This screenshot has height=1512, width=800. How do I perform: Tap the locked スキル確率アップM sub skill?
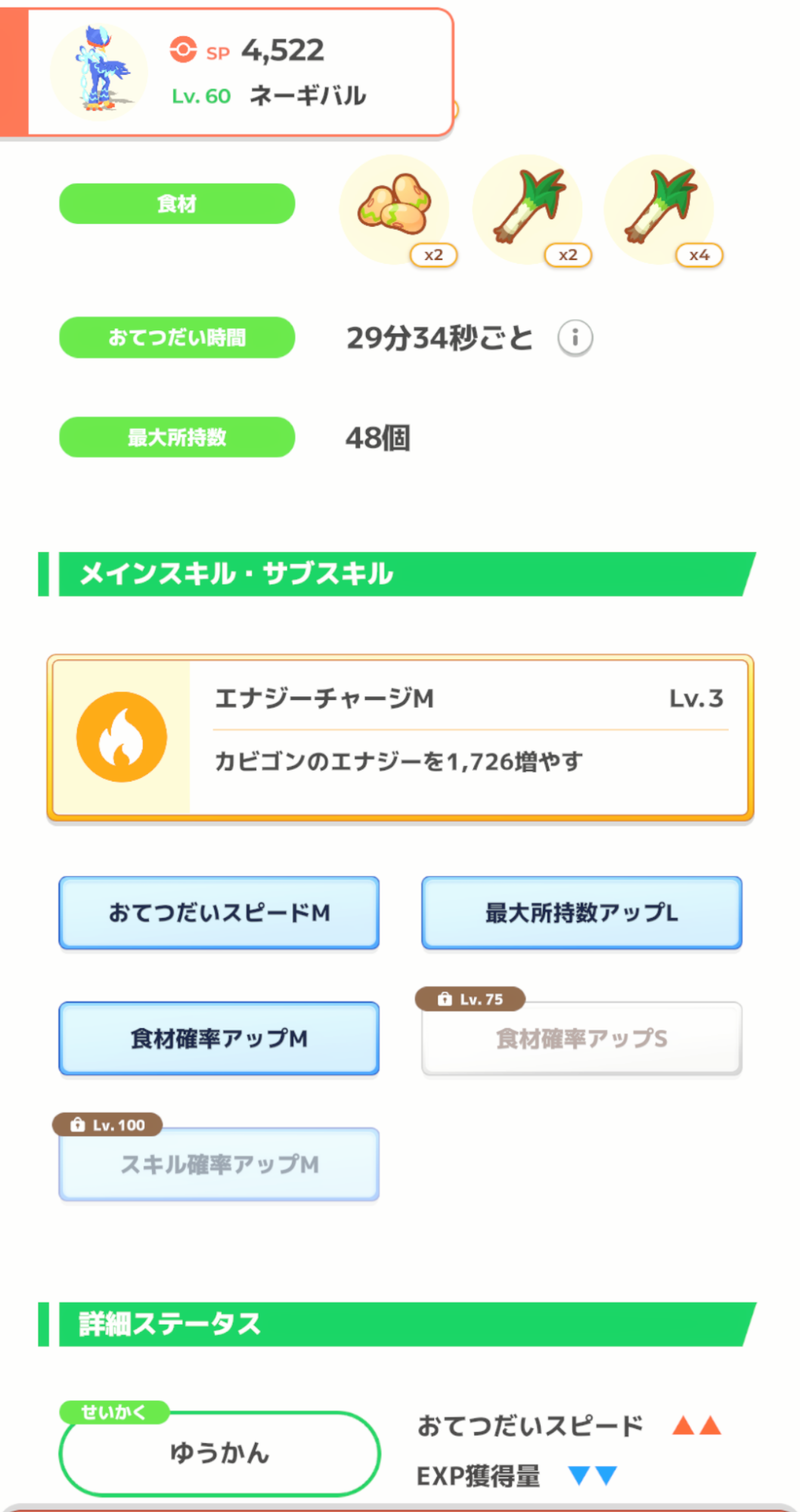219,1165
